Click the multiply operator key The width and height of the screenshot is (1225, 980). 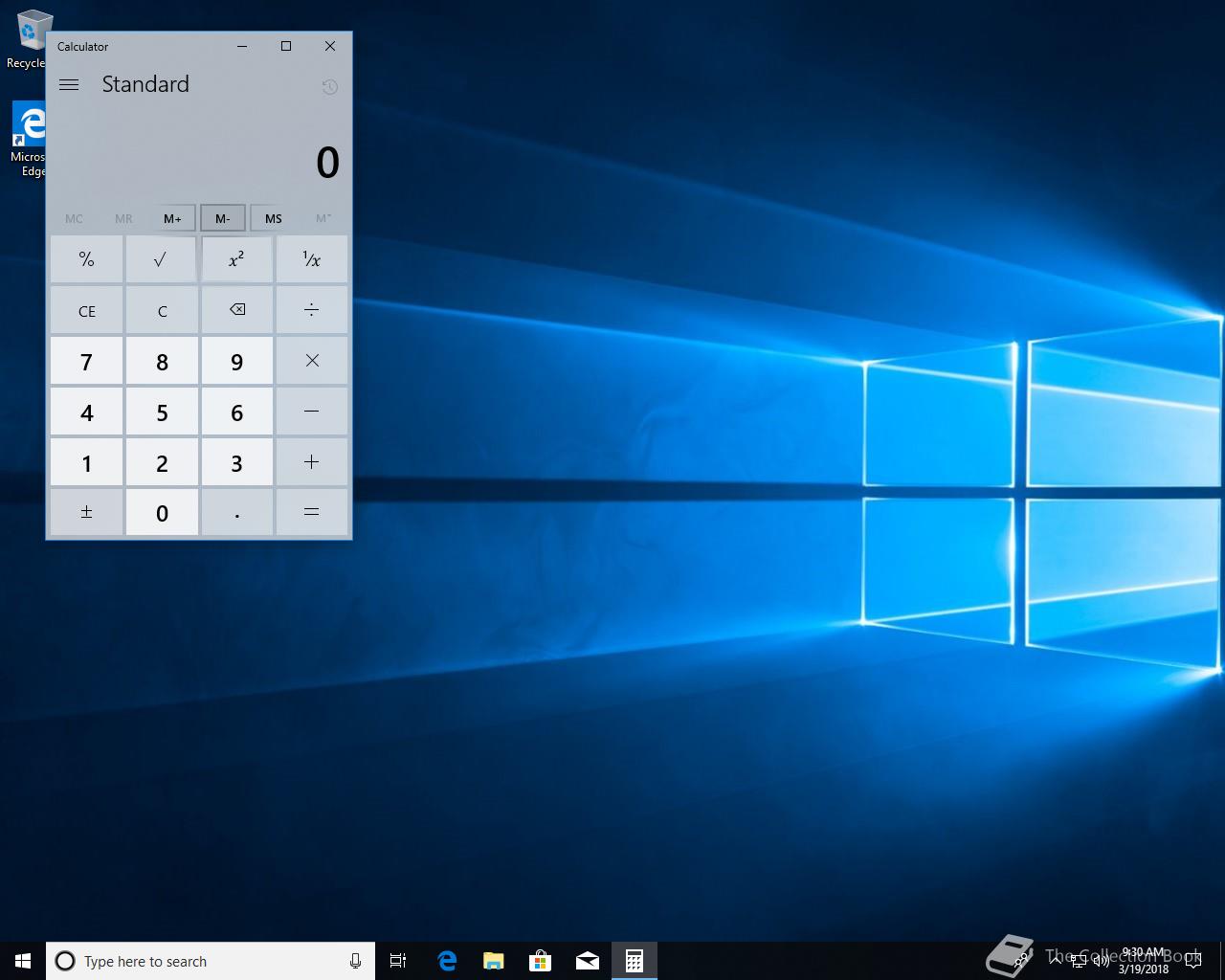311,361
